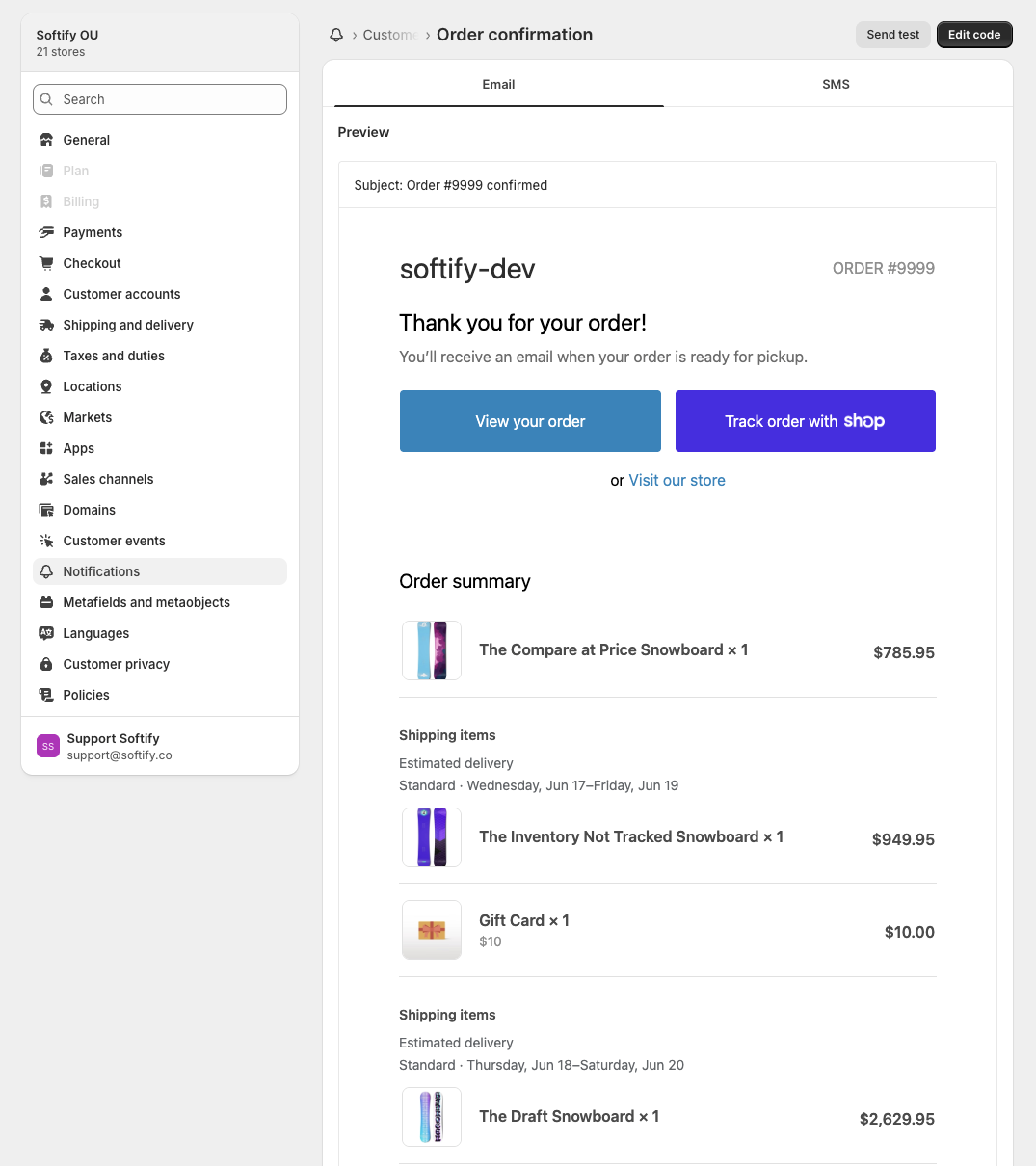This screenshot has width=1036, height=1166.
Task: Click Track order with Shop button
Action: point(806,421)
